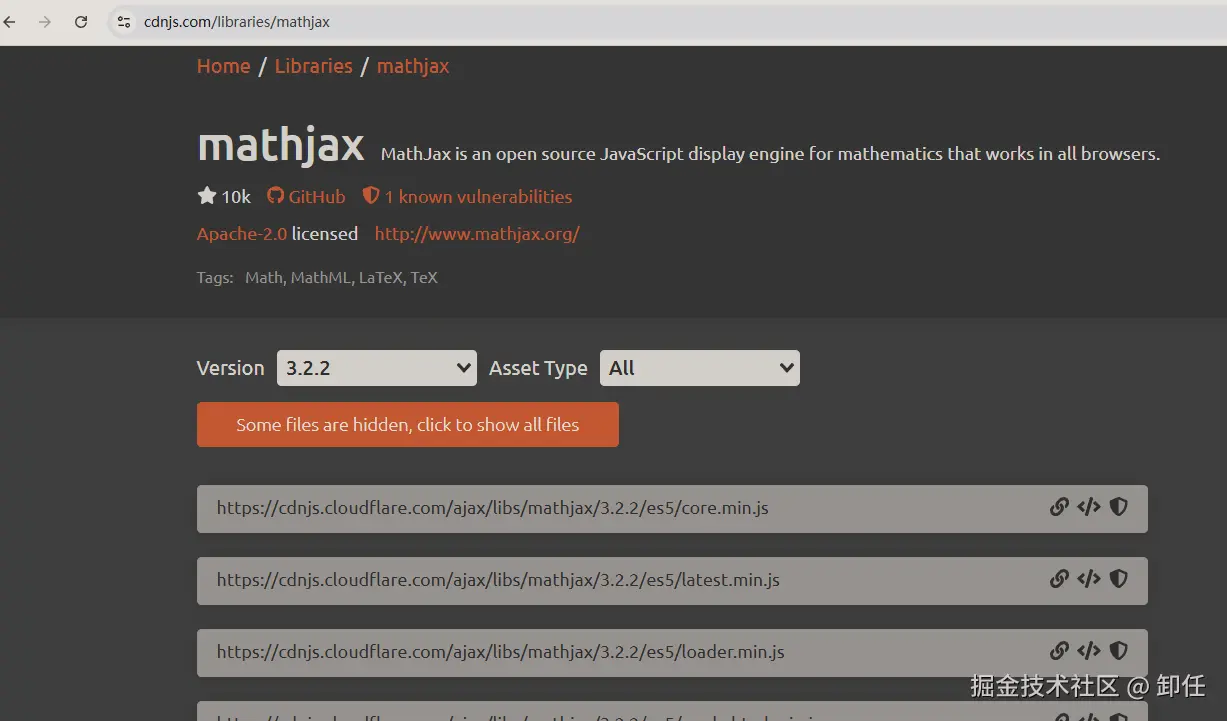Copy script tag icon for loader.min.js
Screen dimensions: 1227x721
1089,651
